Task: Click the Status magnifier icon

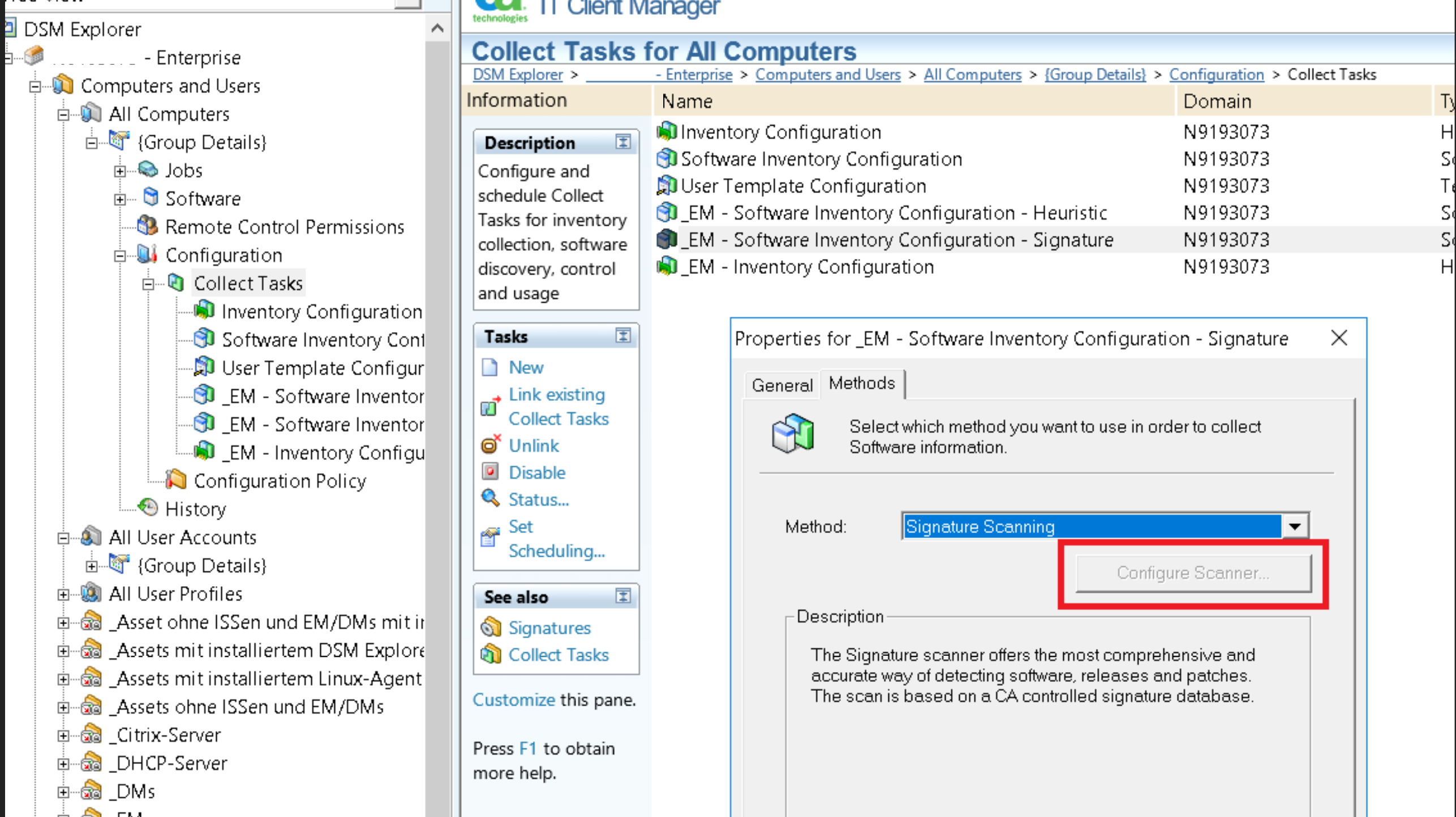Action: tap(490, 498)
